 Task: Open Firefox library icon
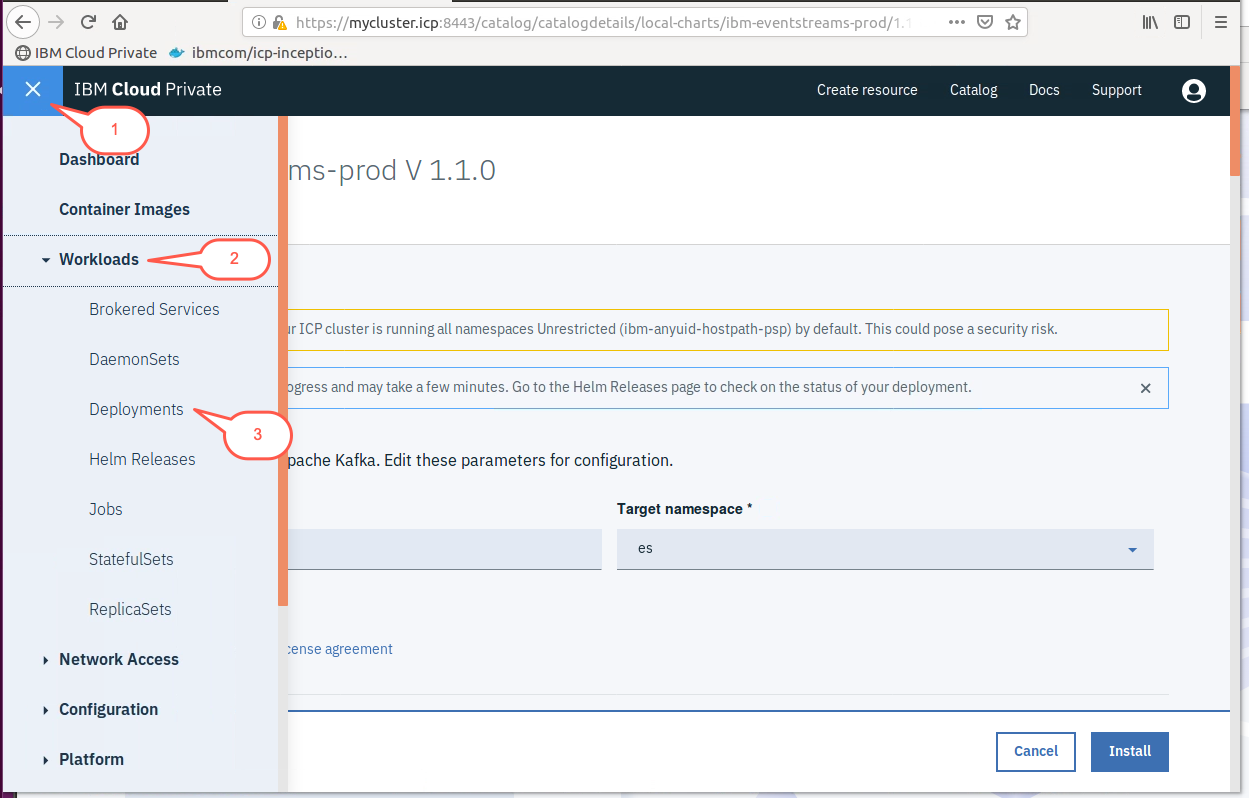(x=1150, y=22)
